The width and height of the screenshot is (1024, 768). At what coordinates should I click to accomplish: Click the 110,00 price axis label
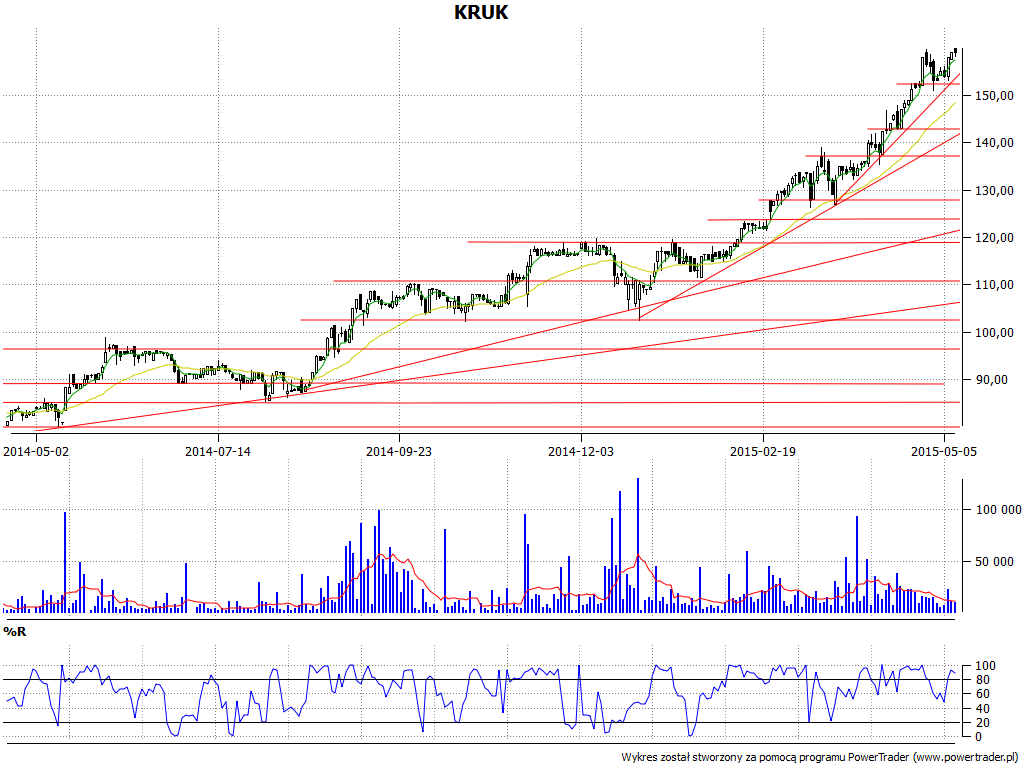[995, 285]
